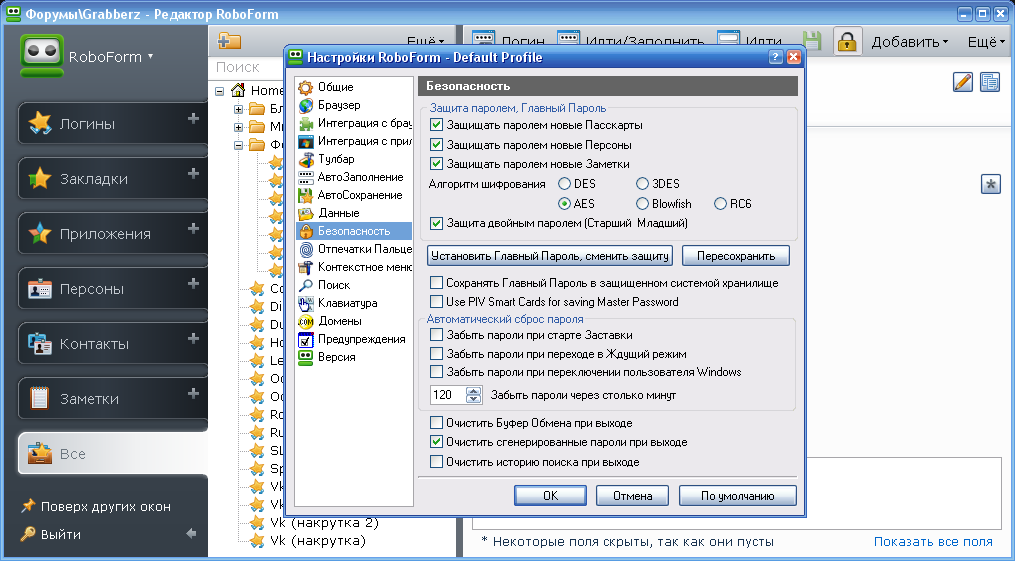Enable Очистить историю поиска при выходе
Screen dimensions: 1015x561
pyautogui.click(x=436, y=462)
